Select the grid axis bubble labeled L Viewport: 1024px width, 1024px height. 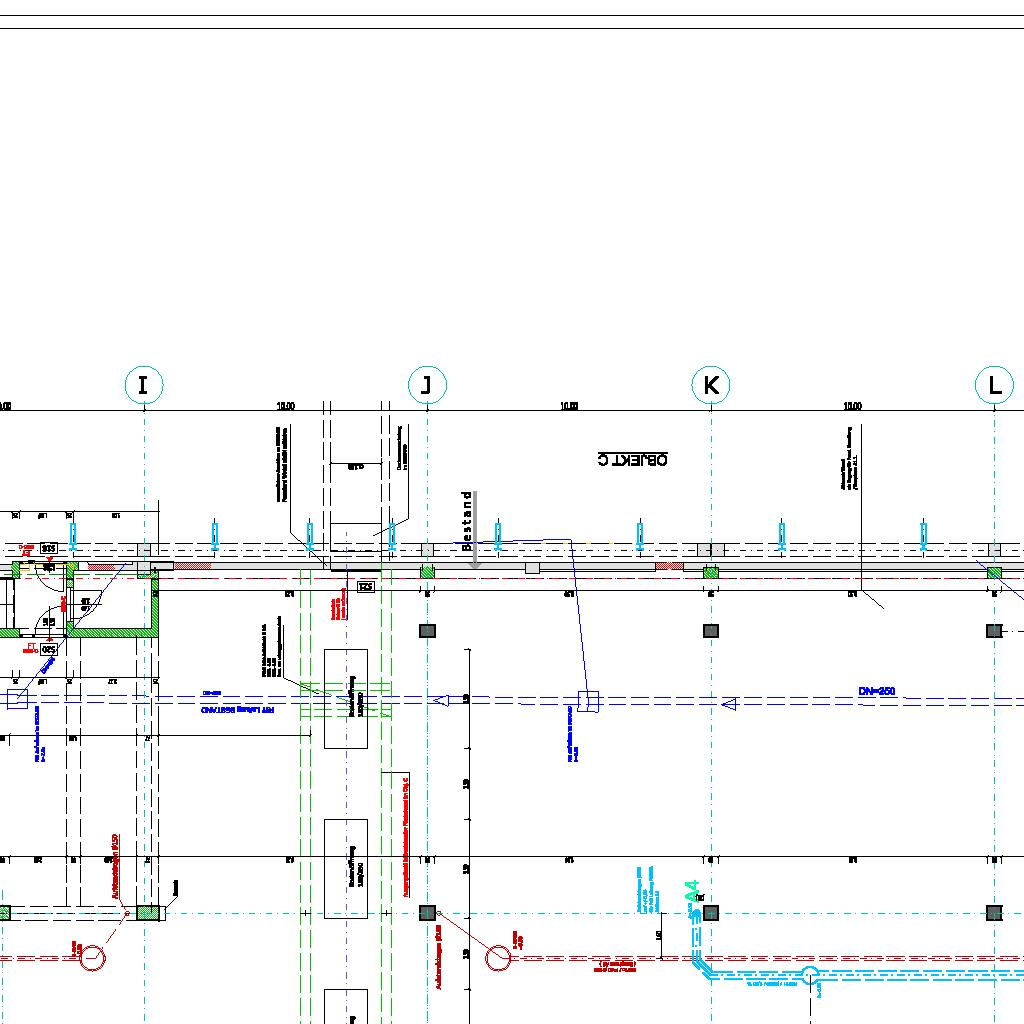coord(994,385)
